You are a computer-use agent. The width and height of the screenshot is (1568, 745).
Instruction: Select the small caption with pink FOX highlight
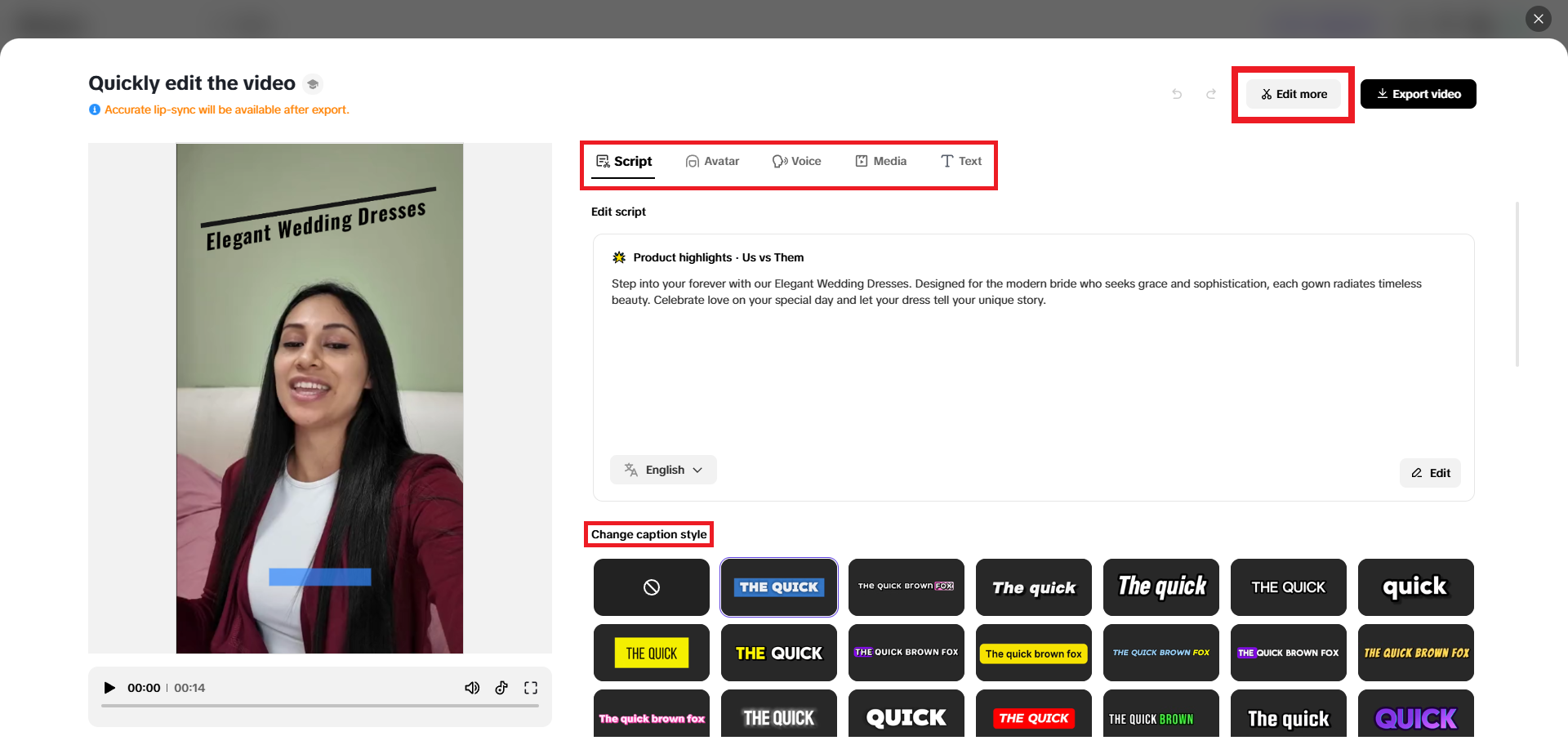[x=906, y=587]
